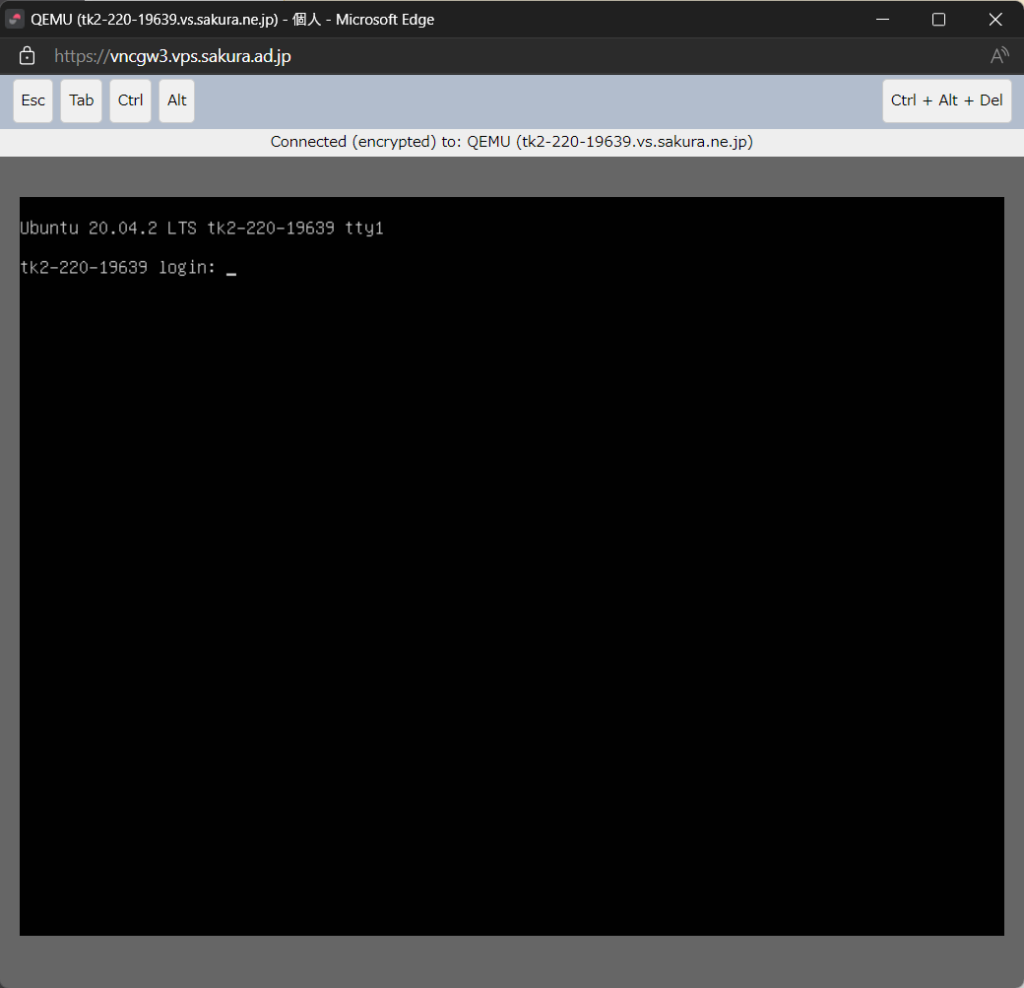Toggle the Alt modifier key button
Viewport: 1024px width, 988px height.
click(x=176, y=101)
